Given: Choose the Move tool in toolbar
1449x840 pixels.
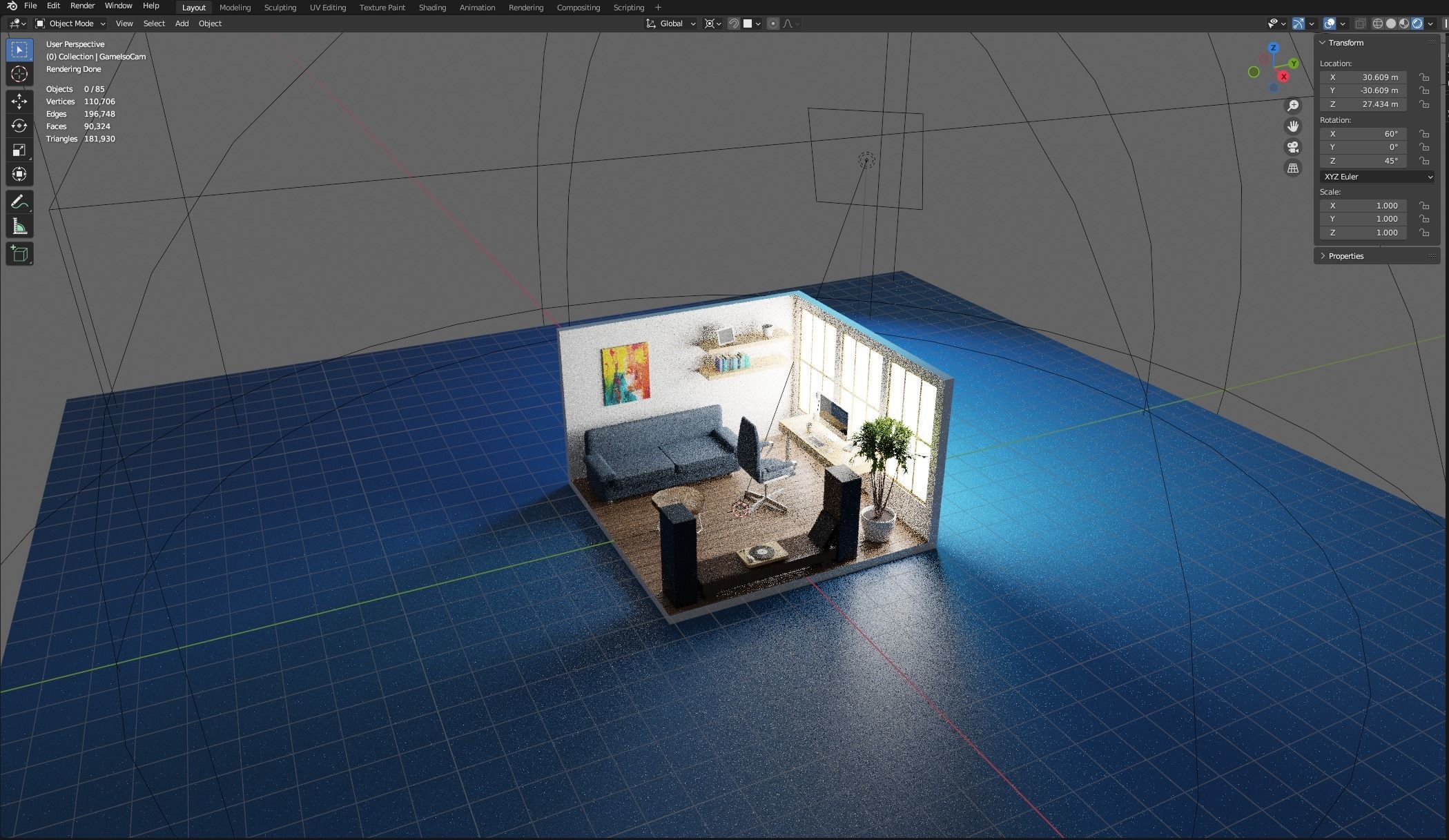Looking at the screenshot, I should (x=19, y=101).
